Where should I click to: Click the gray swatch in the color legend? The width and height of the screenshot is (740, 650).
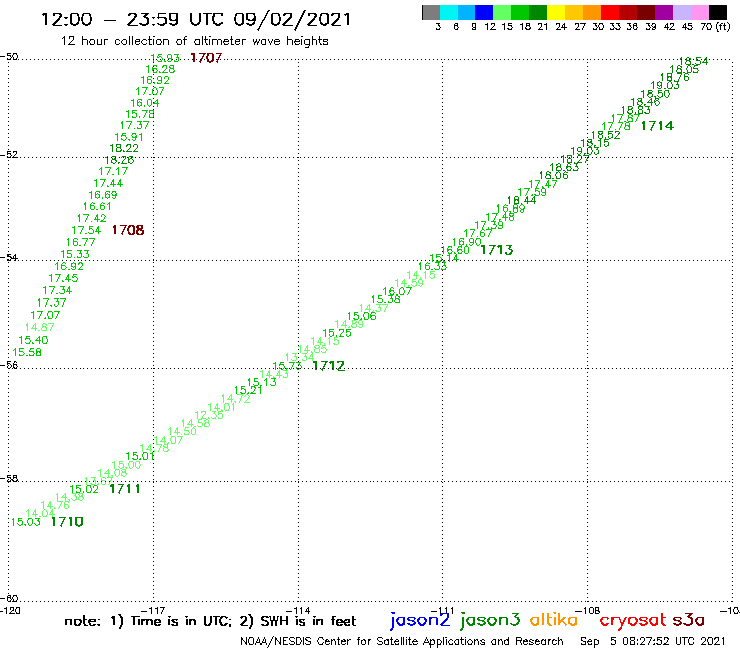point(431,12)
